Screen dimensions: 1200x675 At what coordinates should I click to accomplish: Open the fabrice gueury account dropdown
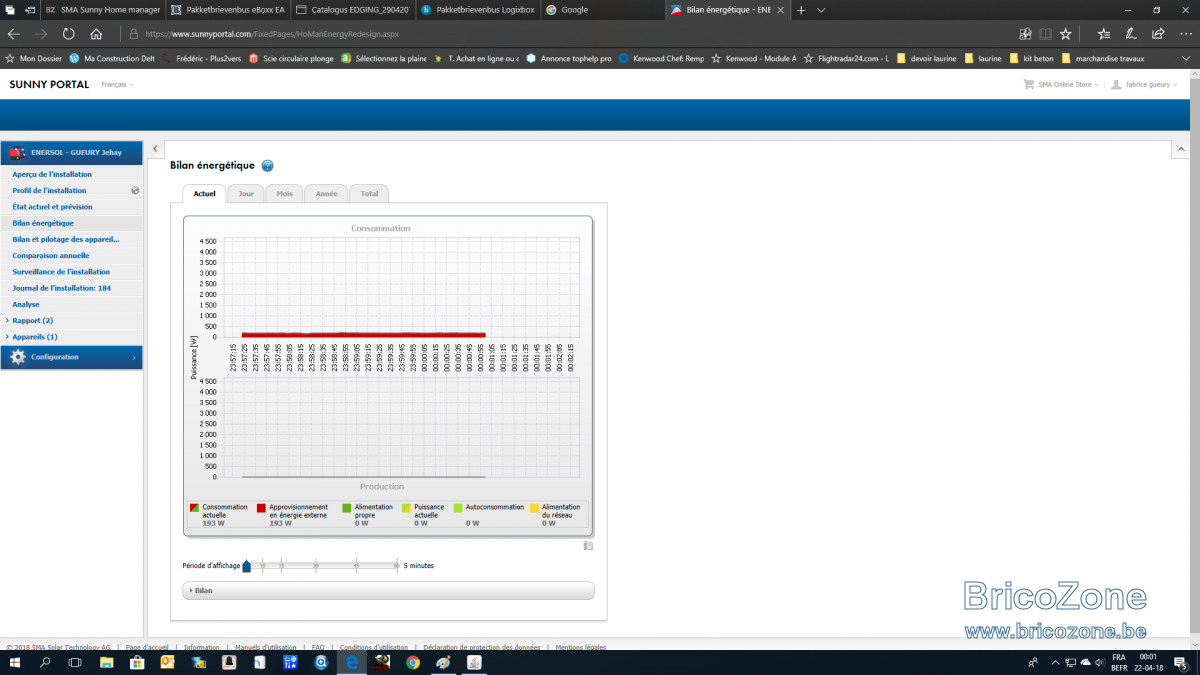tap(1151, 85)
